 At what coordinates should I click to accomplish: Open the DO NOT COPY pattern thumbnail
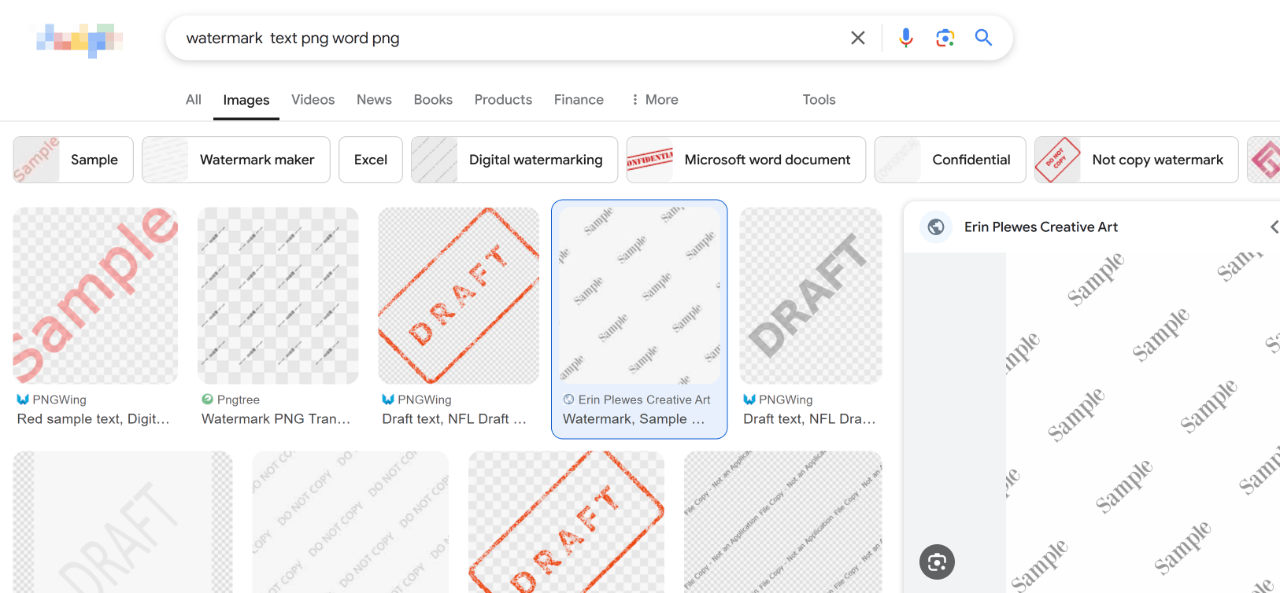[350, 522]
